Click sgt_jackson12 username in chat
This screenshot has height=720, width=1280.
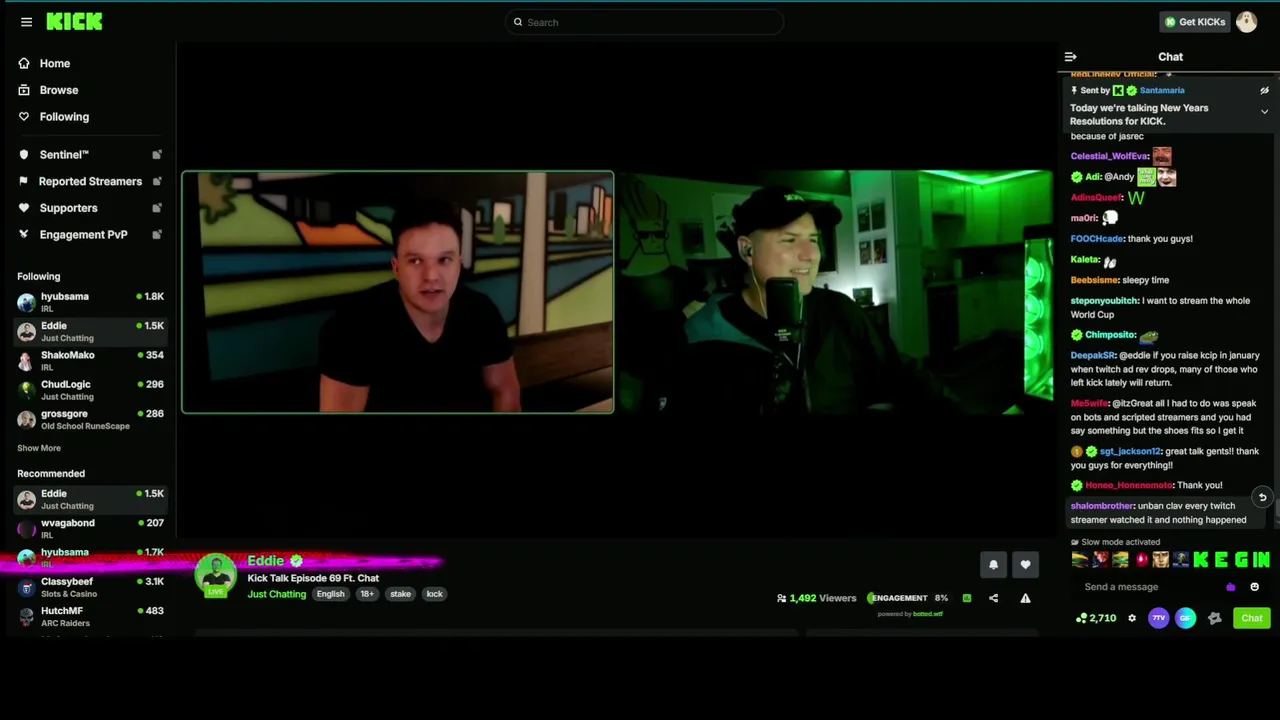[1130, 451]
